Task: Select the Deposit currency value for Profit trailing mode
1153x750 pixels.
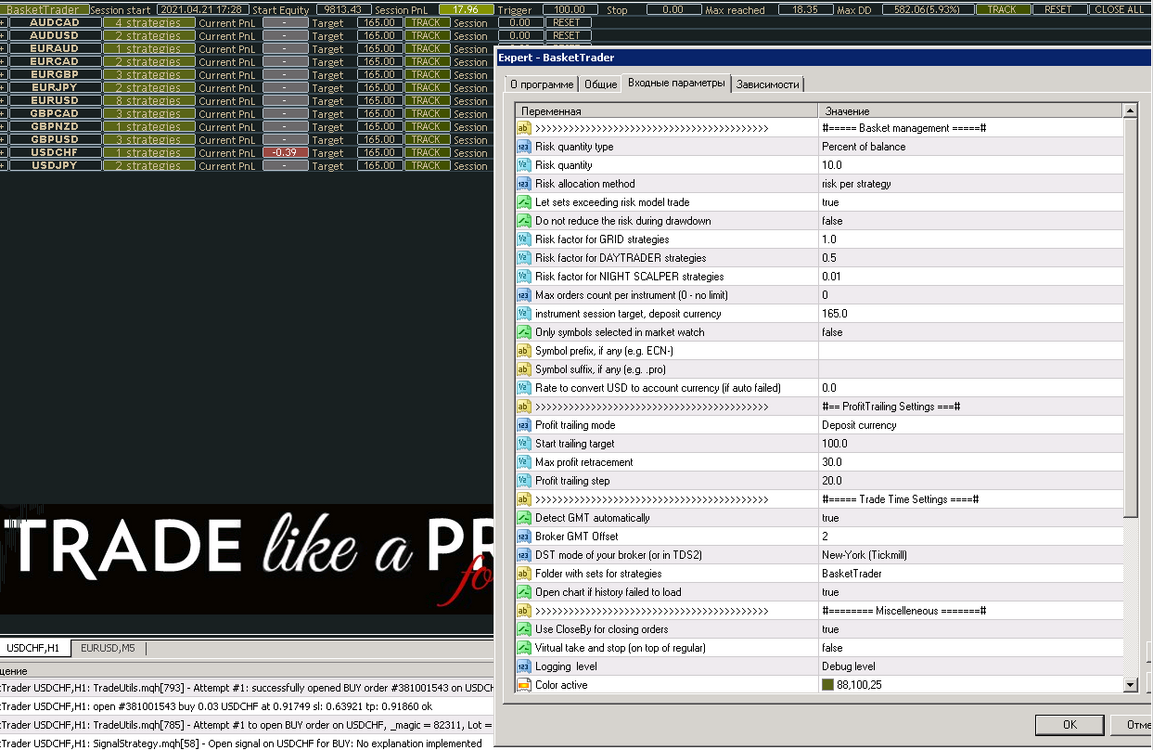Action: [x=859, y=425]
